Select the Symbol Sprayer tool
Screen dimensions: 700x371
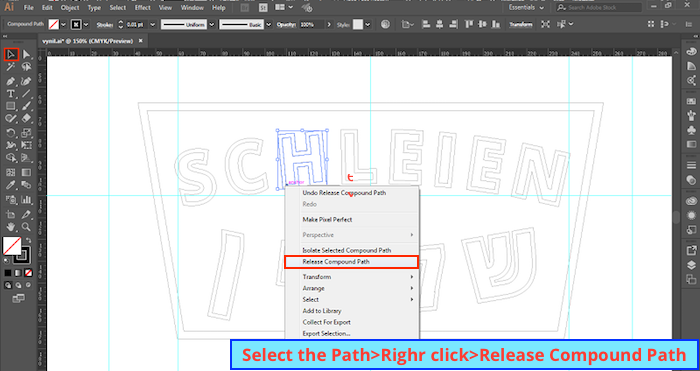11,200
